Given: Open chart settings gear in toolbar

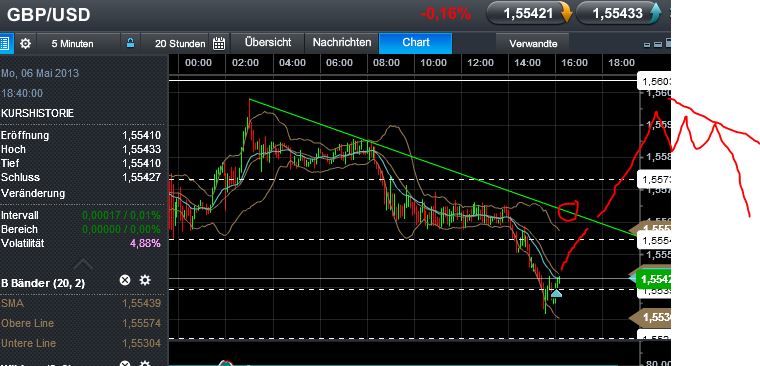Looking at the screenshot, I should click(x=25, y=44).
